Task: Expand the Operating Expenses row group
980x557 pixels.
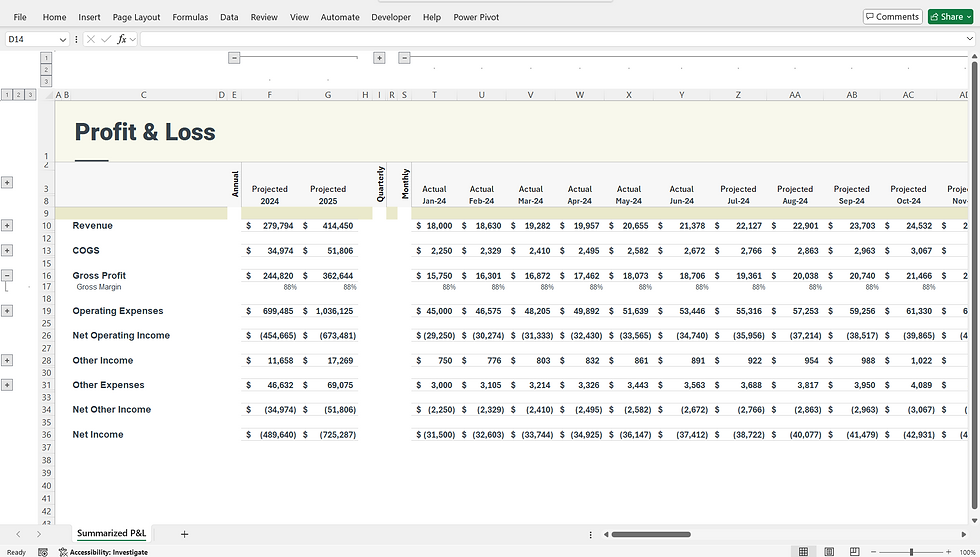Action: 7,311
